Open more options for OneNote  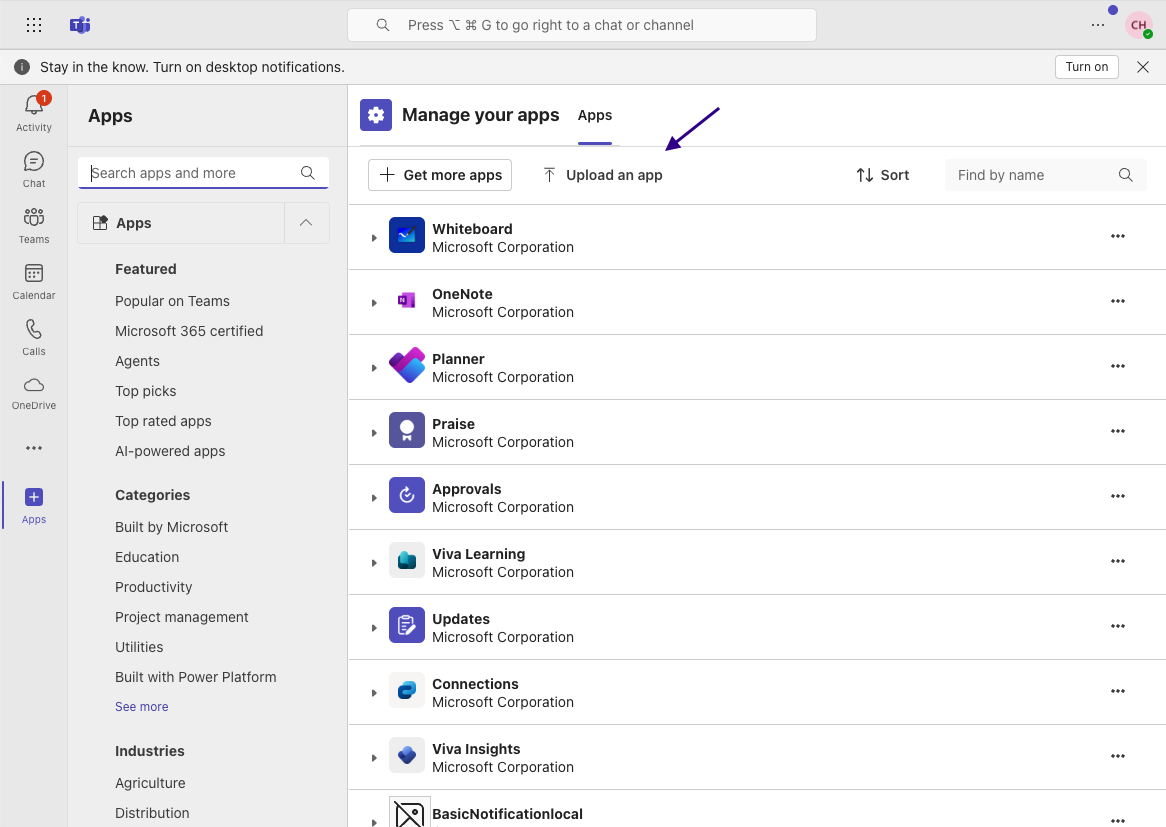tap(1118, 301)
